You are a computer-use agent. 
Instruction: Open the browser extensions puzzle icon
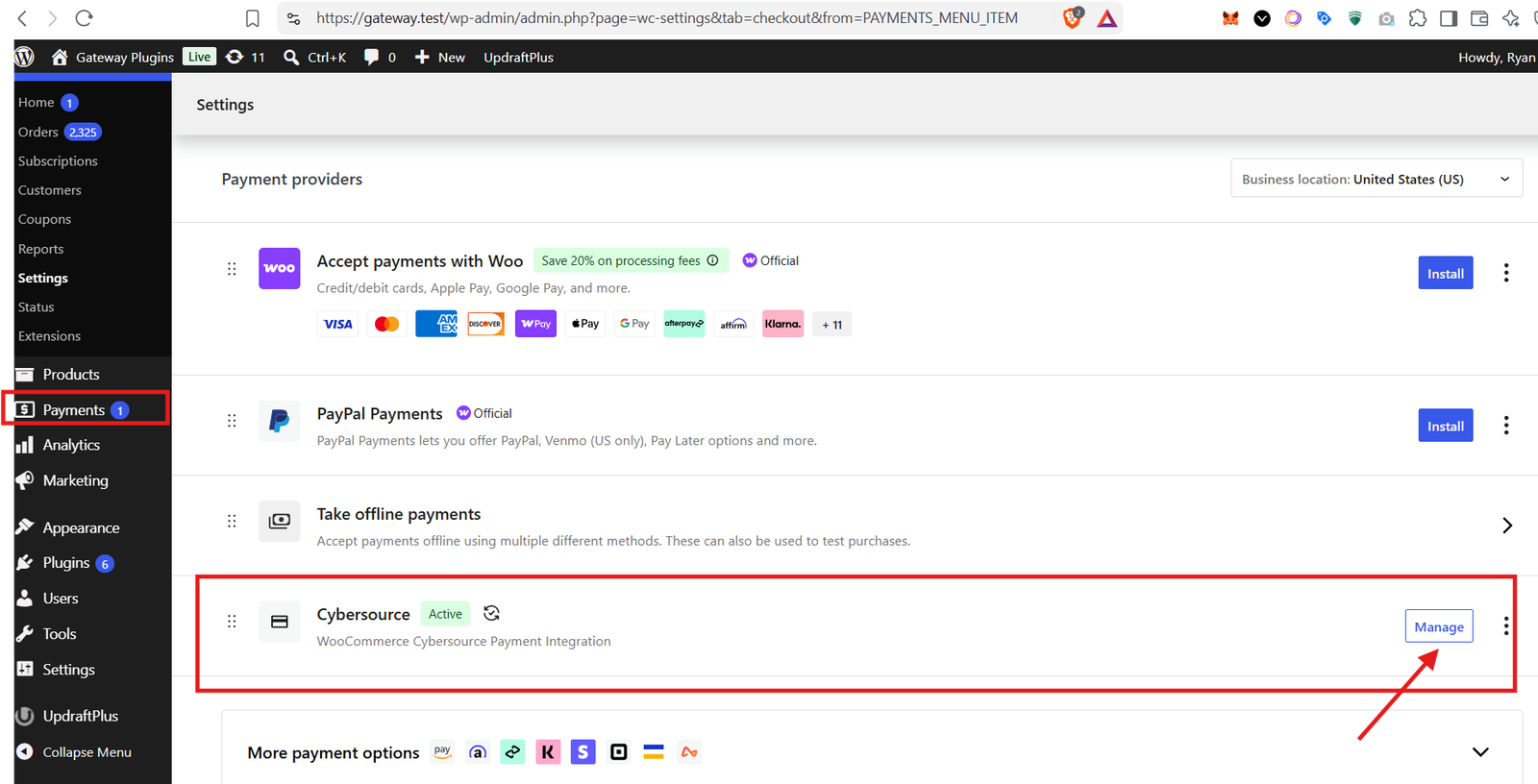pyautogui.click(x=1417, y=18)
